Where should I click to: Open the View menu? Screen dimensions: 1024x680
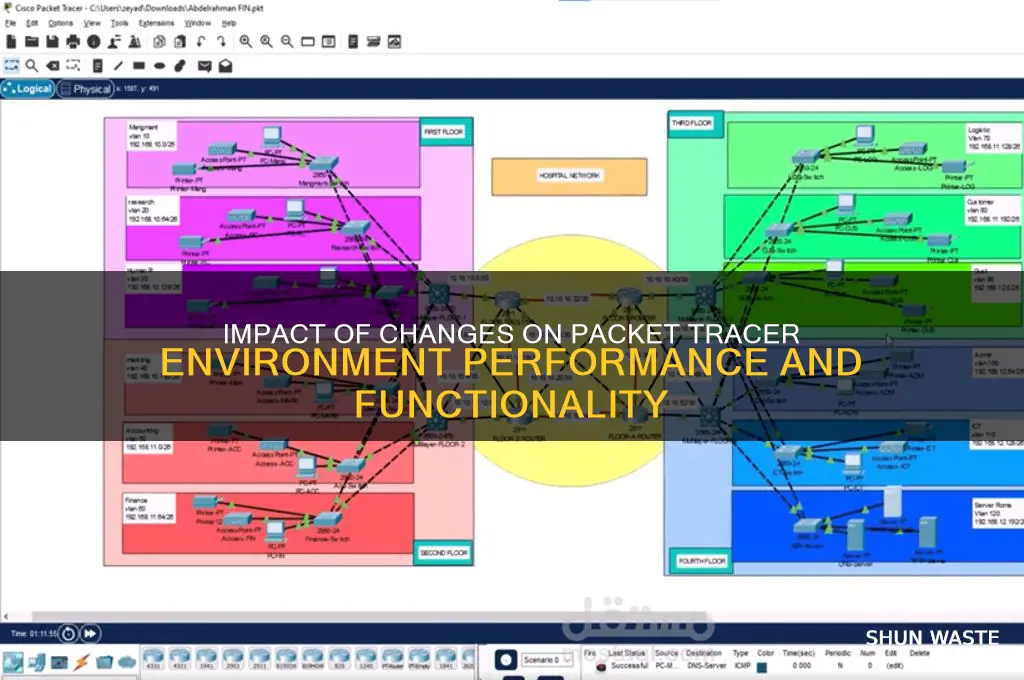(92, 23)
